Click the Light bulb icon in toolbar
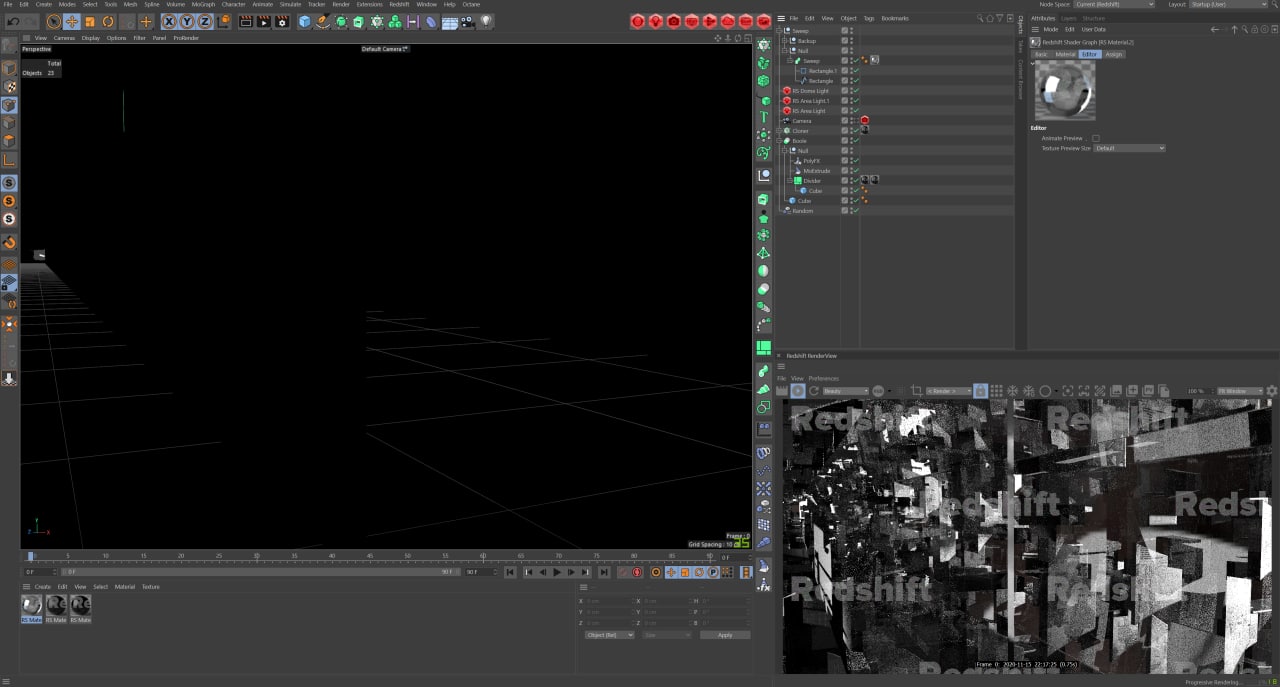The width and height of the screenshot is (1280, 687). (486, 21)
